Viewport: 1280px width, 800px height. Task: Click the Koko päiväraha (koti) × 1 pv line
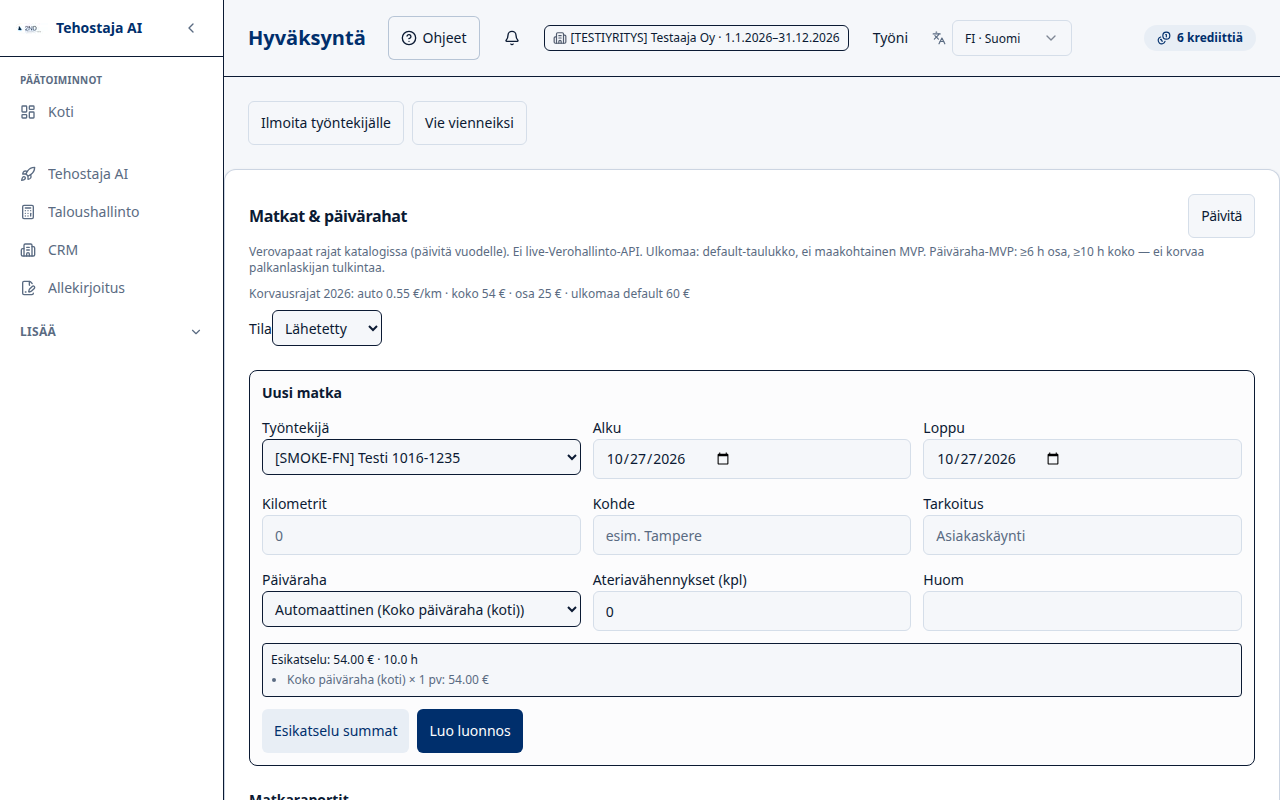[388, 680]
